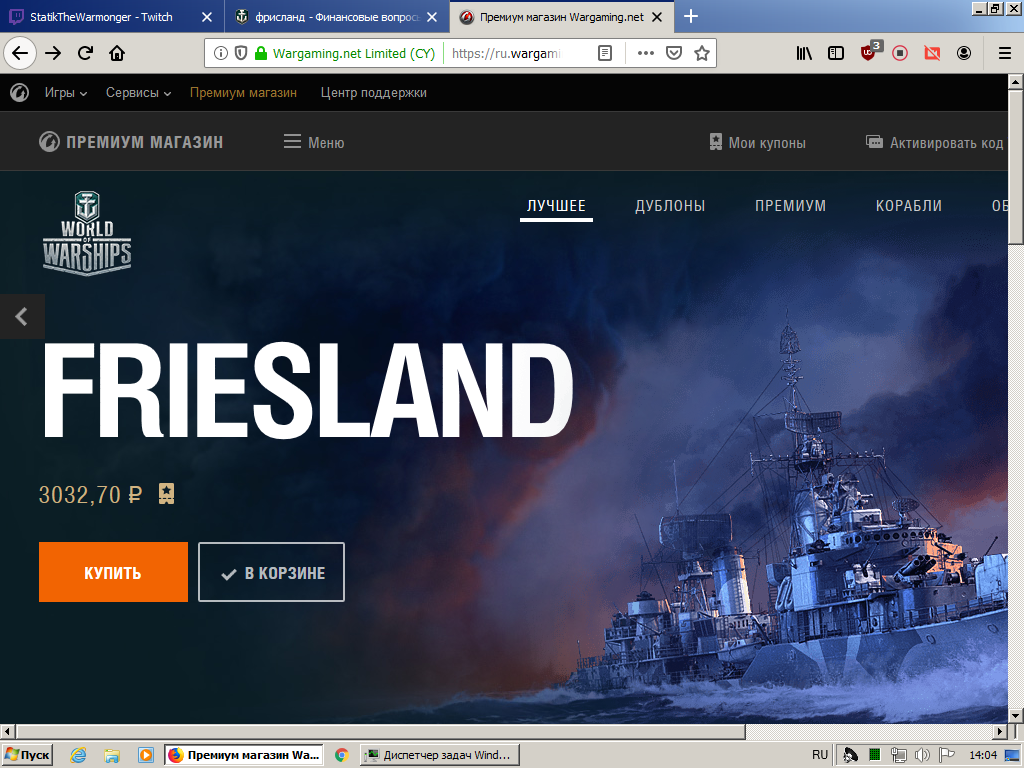Bookmark this page with star icon

pyautogui.click(x=701, y=53)
